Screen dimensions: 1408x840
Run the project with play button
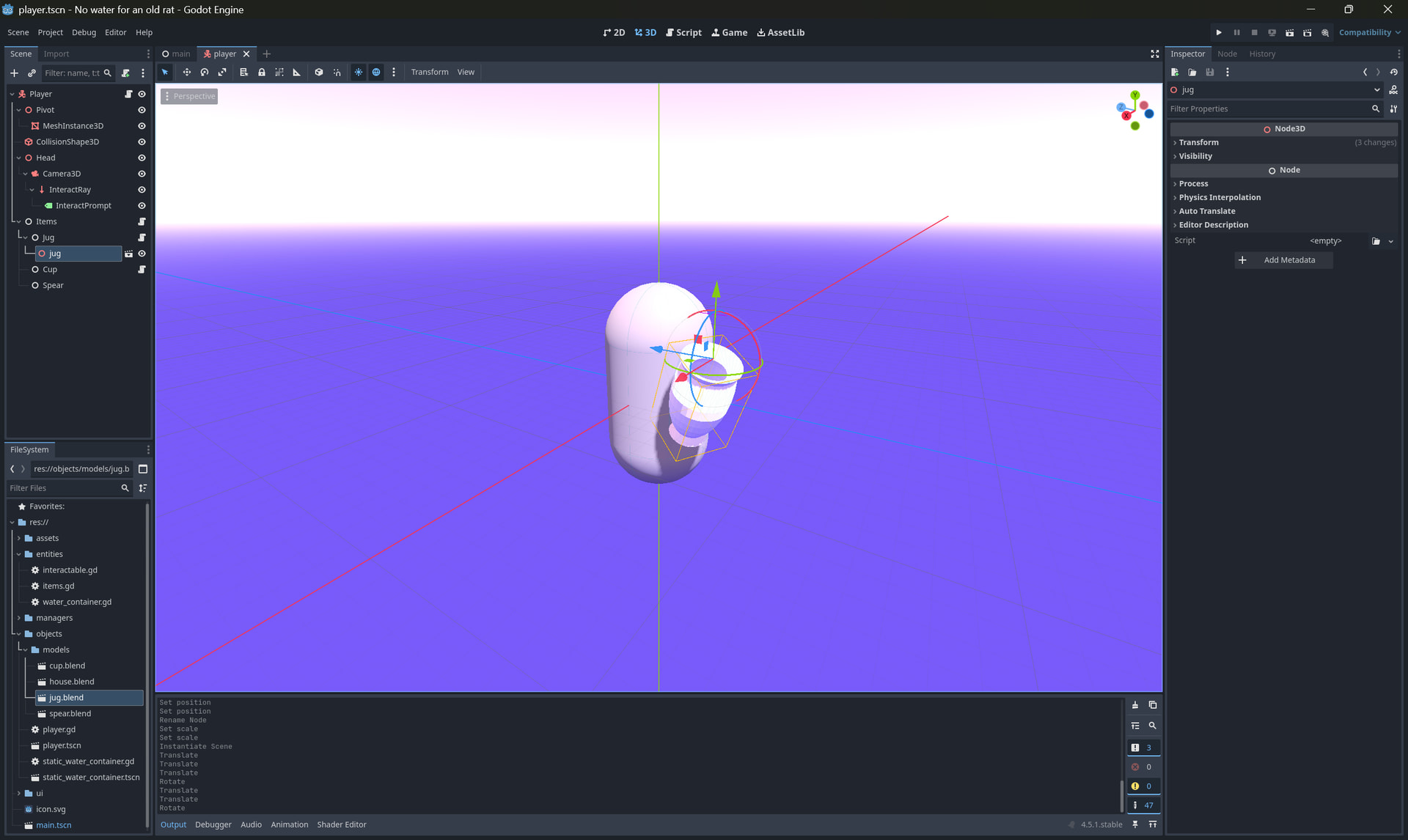tap(1219, 32)
